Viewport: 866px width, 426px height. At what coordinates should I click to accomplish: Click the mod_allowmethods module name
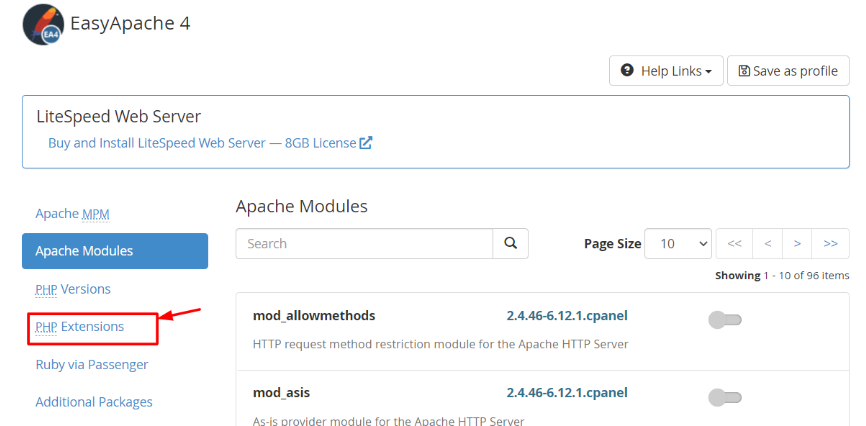coord(314,315)
